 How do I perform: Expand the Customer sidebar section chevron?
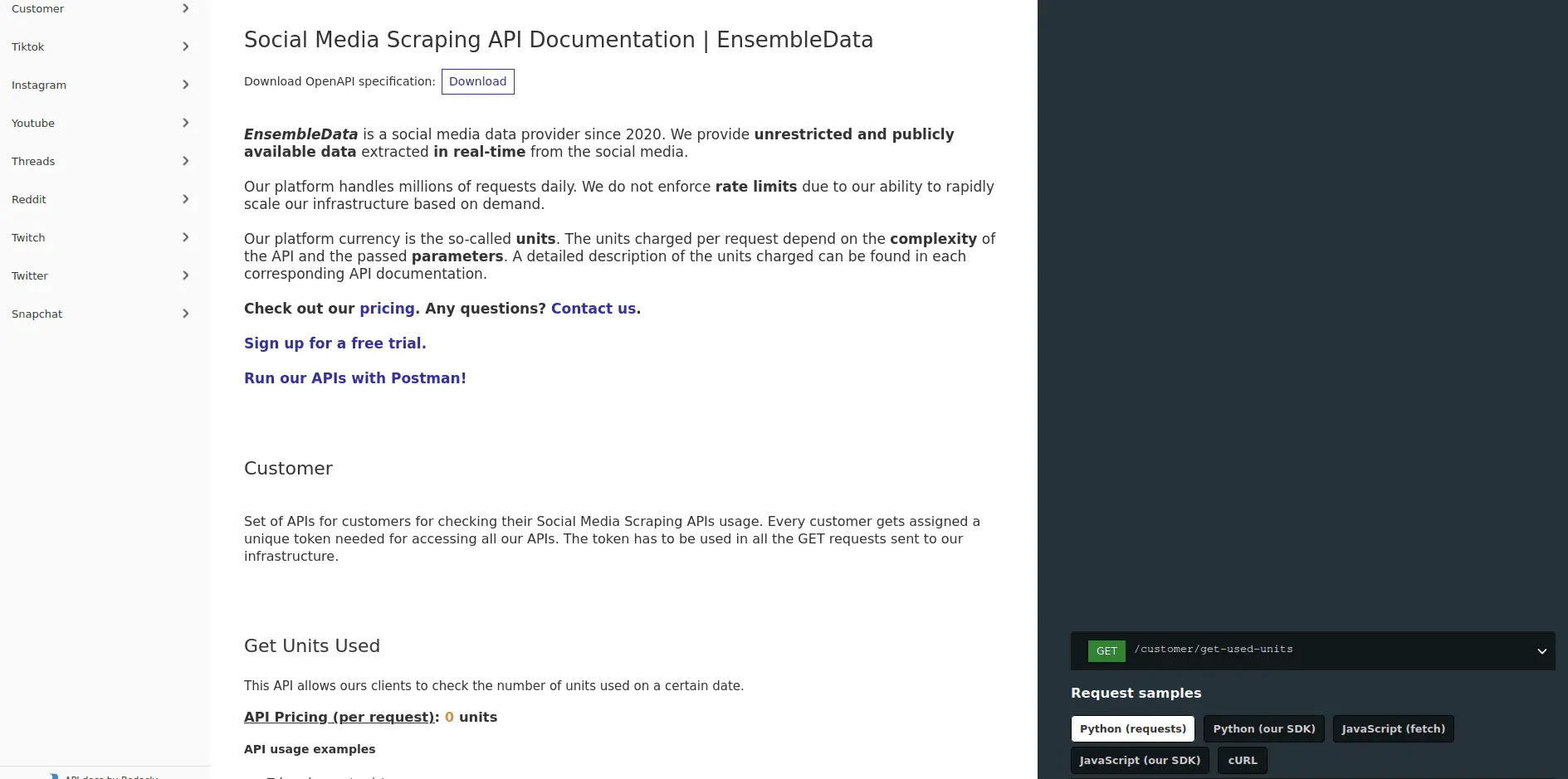185,8
